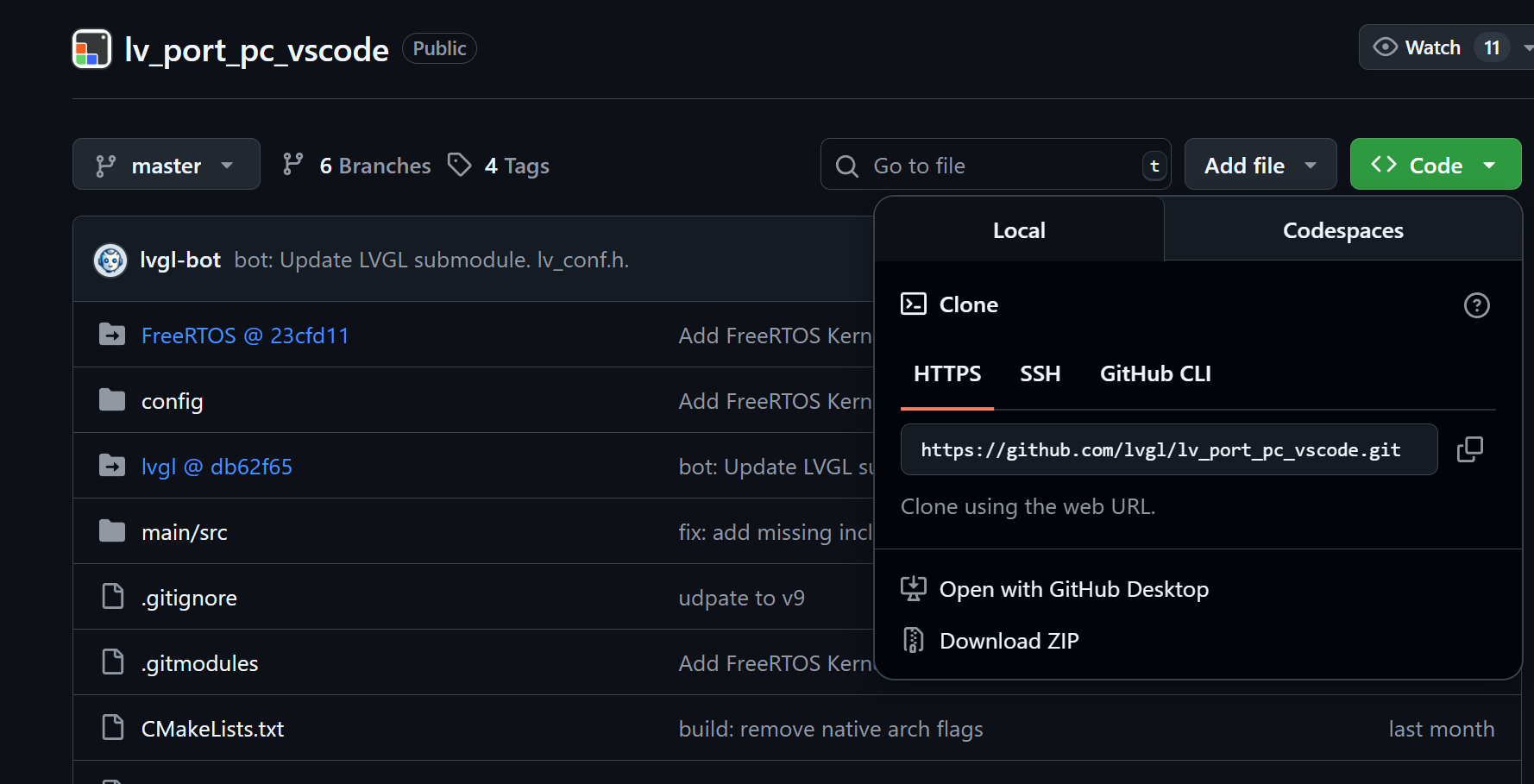Open the .gitmodules file

pos(199,663)
